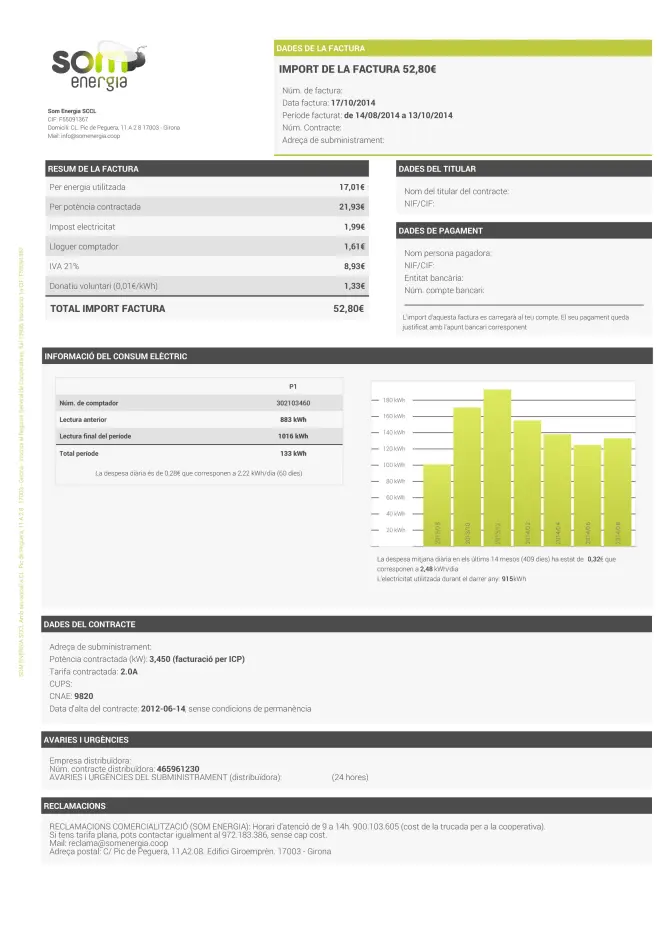Select the Donatiu voluntari row
The height and width of the screenshot is (931, 660).
tap(206, 286)
